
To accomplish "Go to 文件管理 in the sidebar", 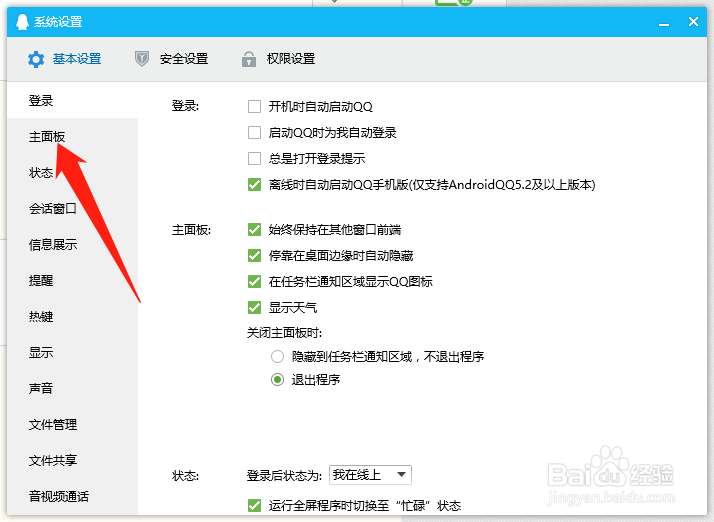I will pos(72,425).
